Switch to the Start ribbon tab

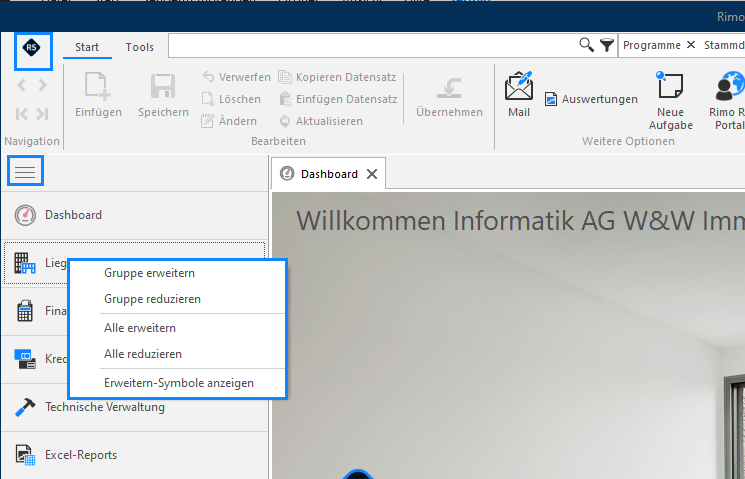[x=87, y=47]
